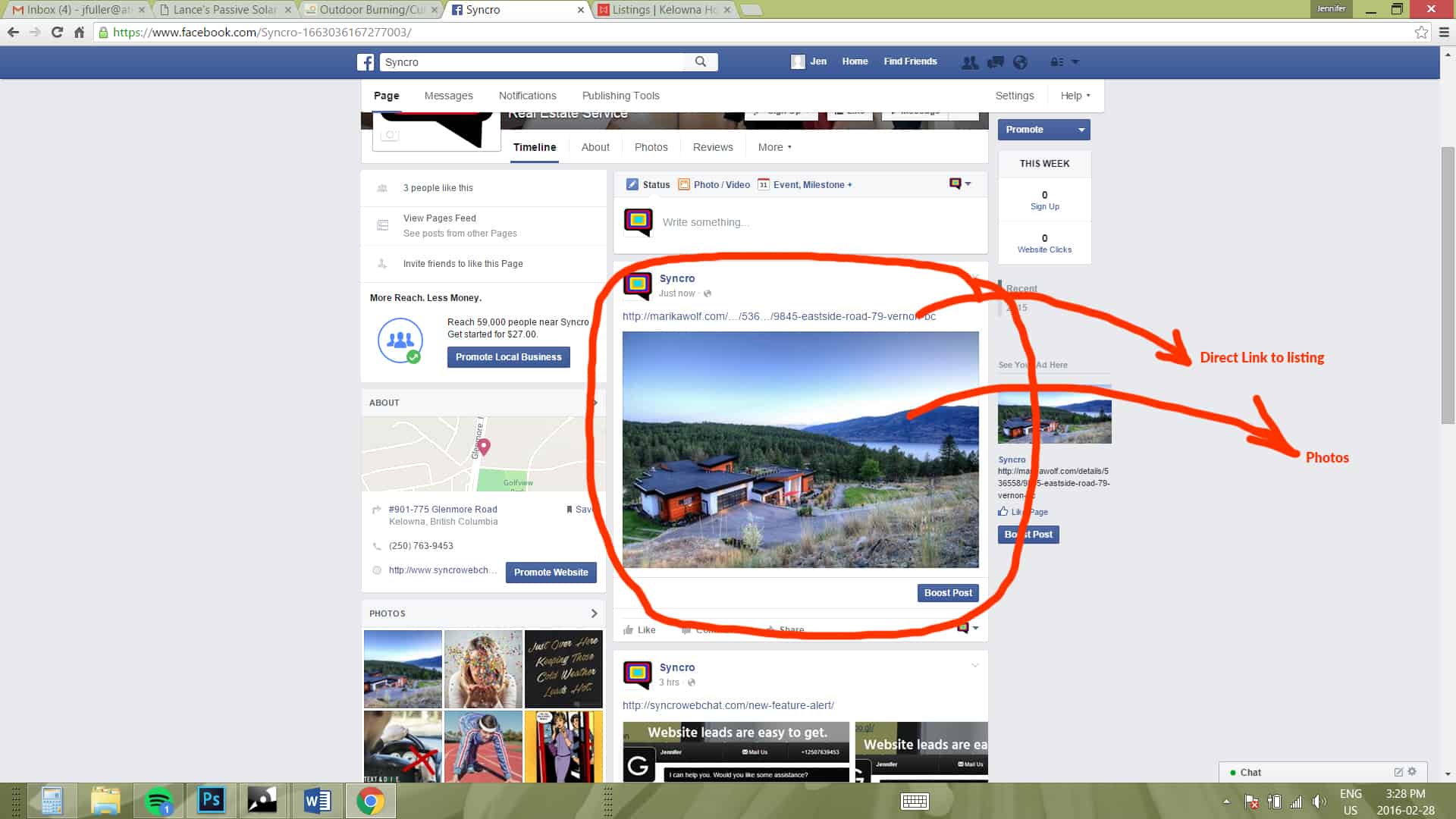Click the Boost Post button
The width and height of the screenshot is (1456, 819).
[946, 592]
